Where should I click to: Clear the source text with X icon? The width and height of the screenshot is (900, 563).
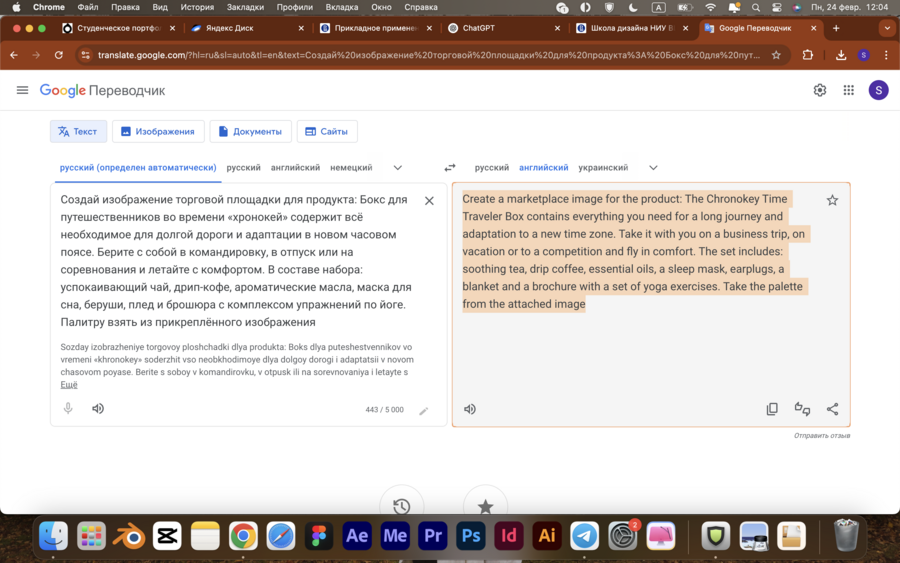(x=429, y=201)
